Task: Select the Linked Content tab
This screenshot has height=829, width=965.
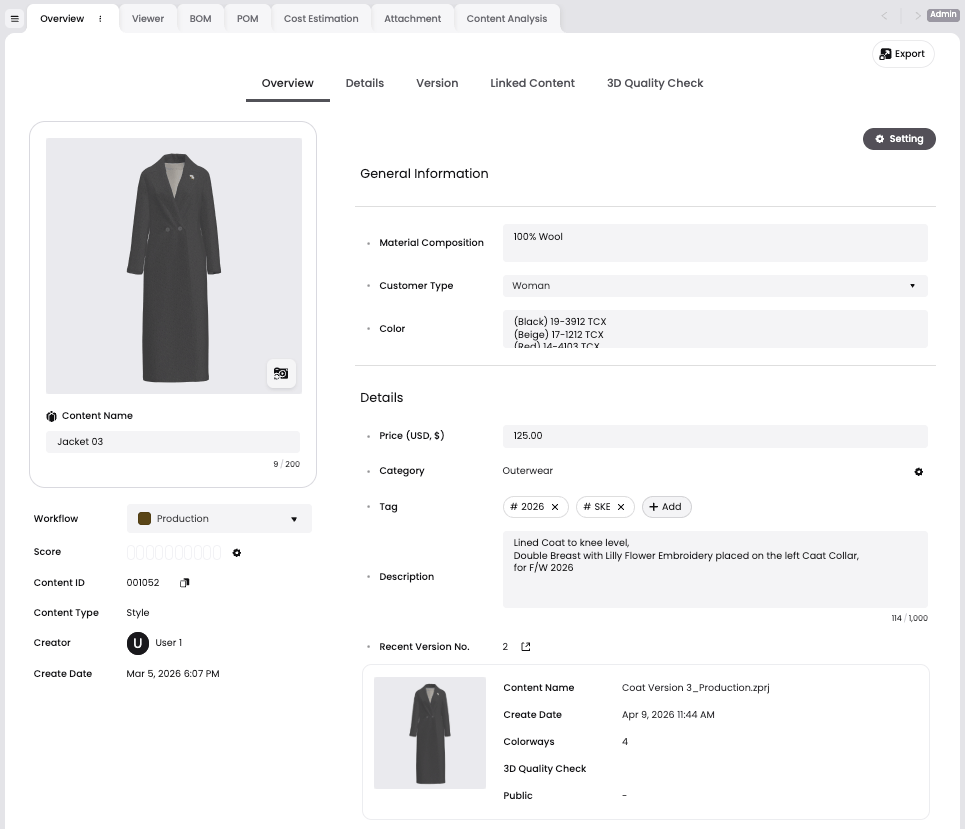Action: pos(532,83)
